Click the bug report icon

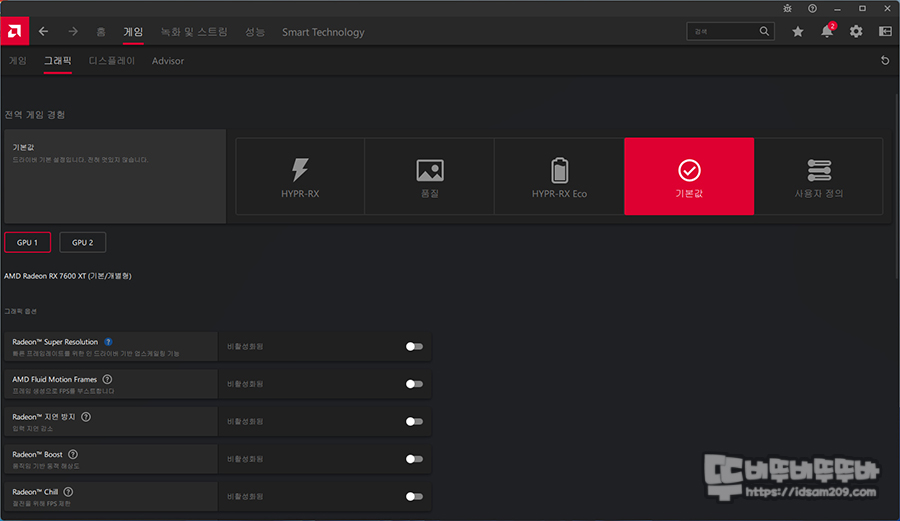(788, 9)
